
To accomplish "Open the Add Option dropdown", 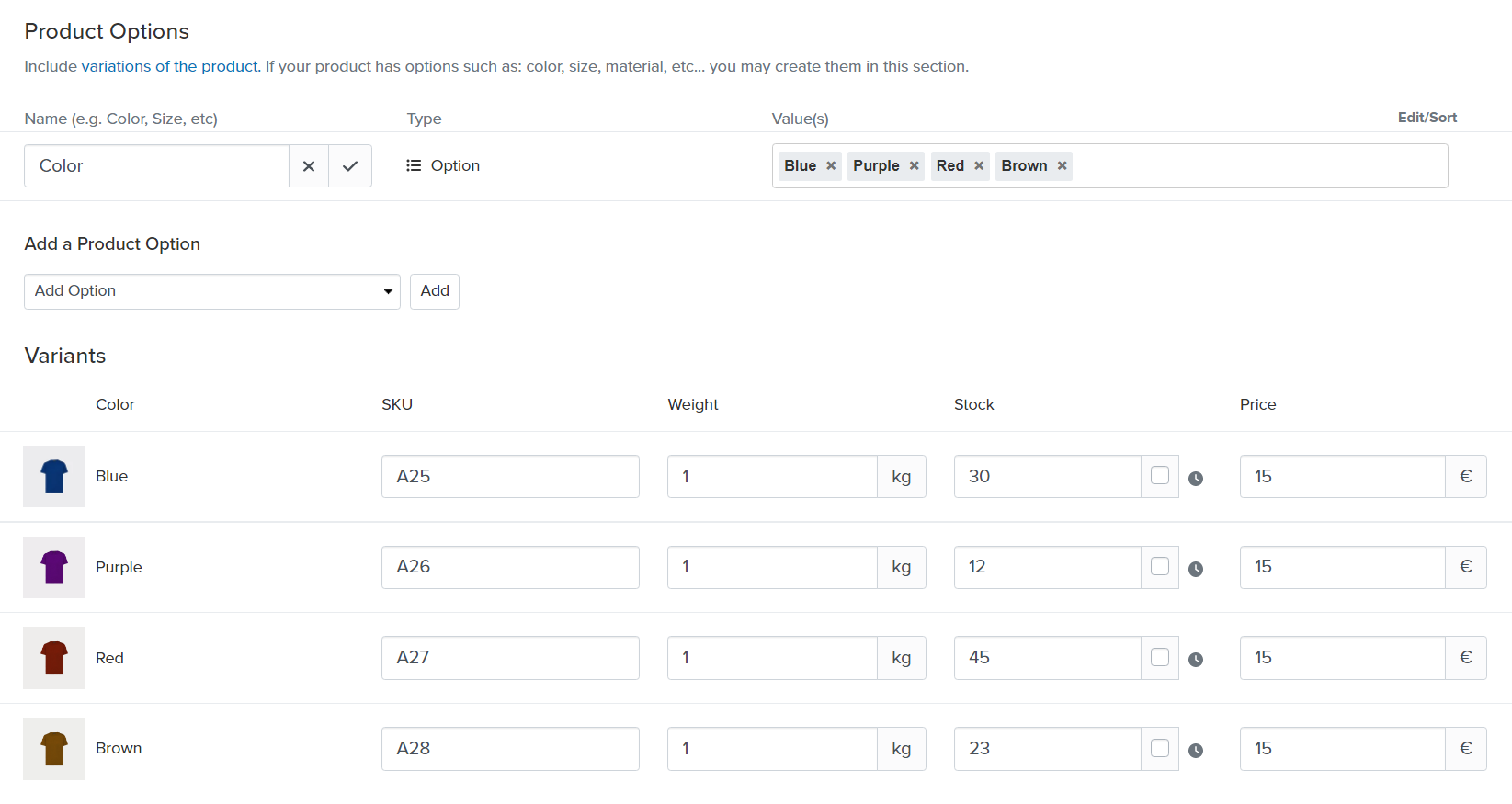I will (x=212, y=291).
